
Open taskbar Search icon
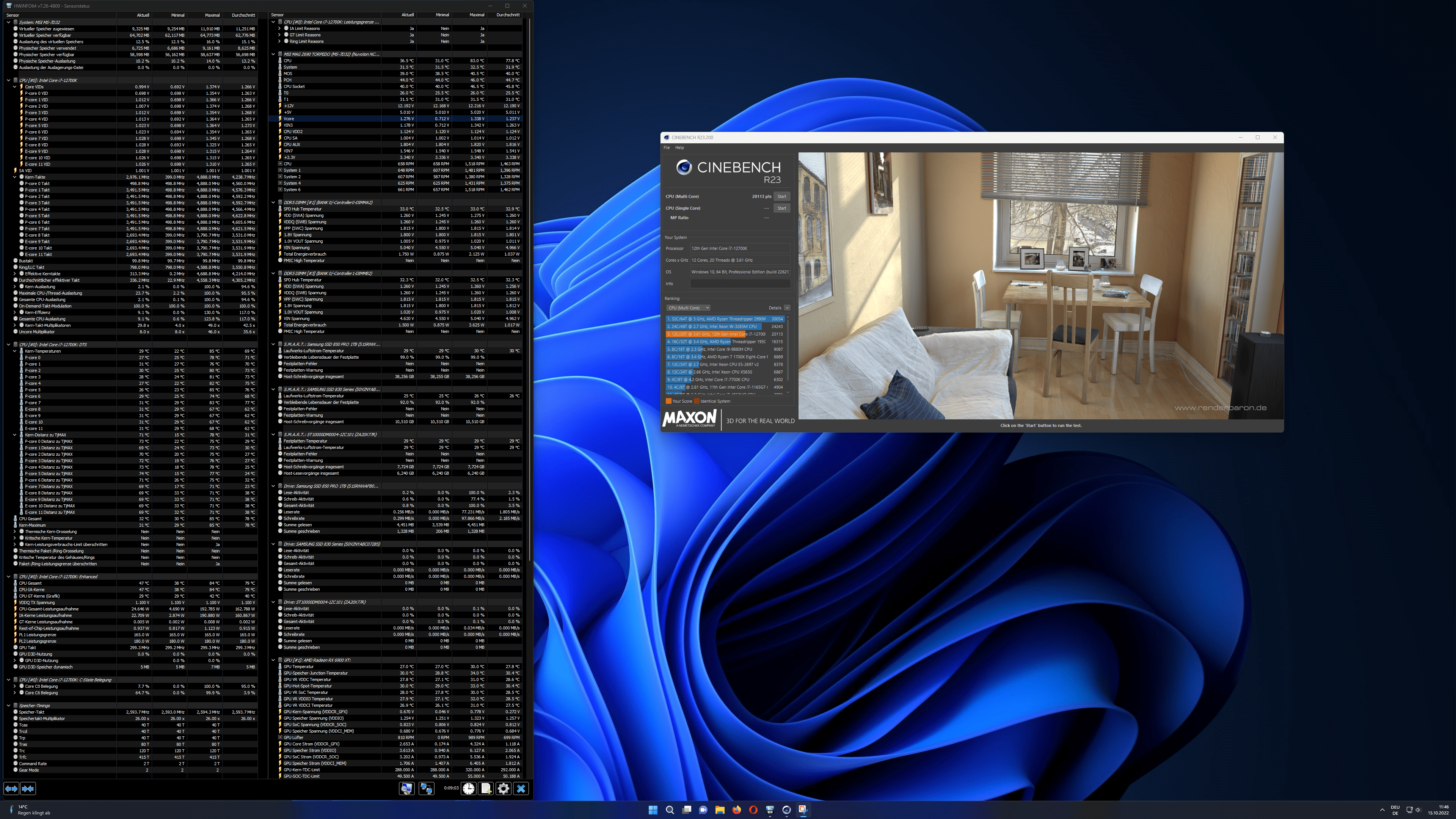pyautogui.click(x=670, y=810)
